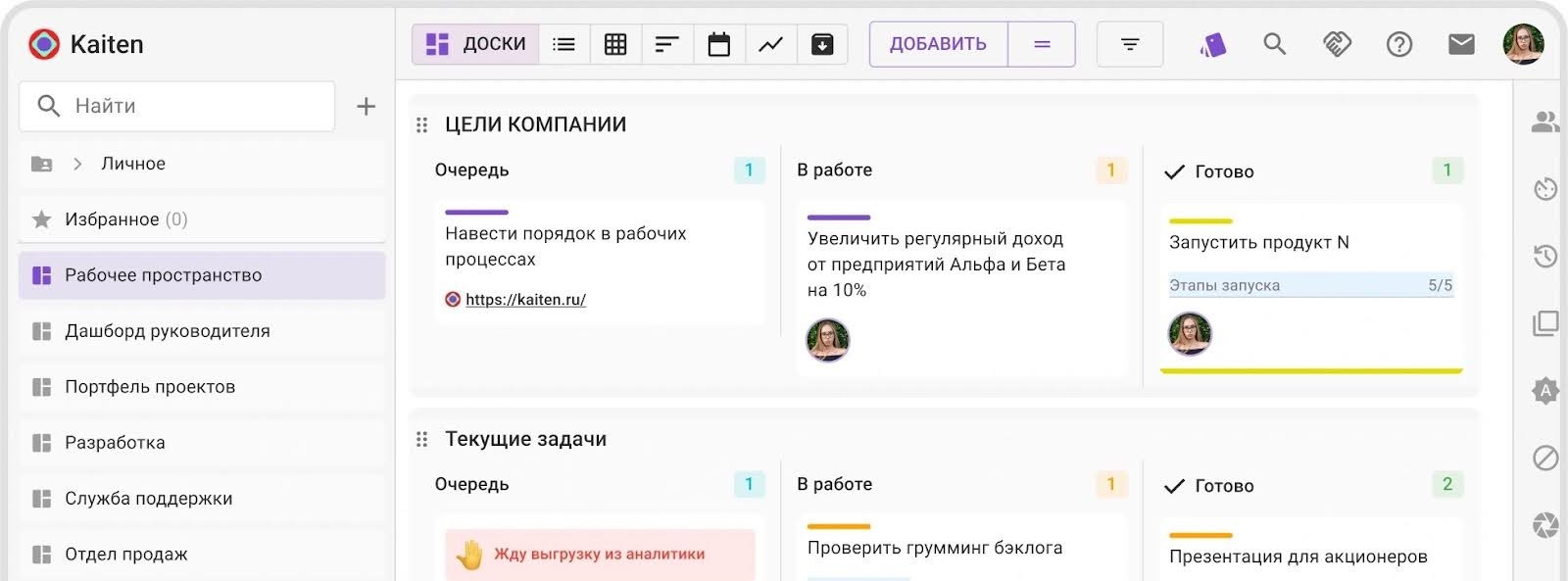Click Очередь column header in ЦЕЛИ КОМПАНИИ
The width and height of the screenshot is (1568, 581).
point(471,169)
